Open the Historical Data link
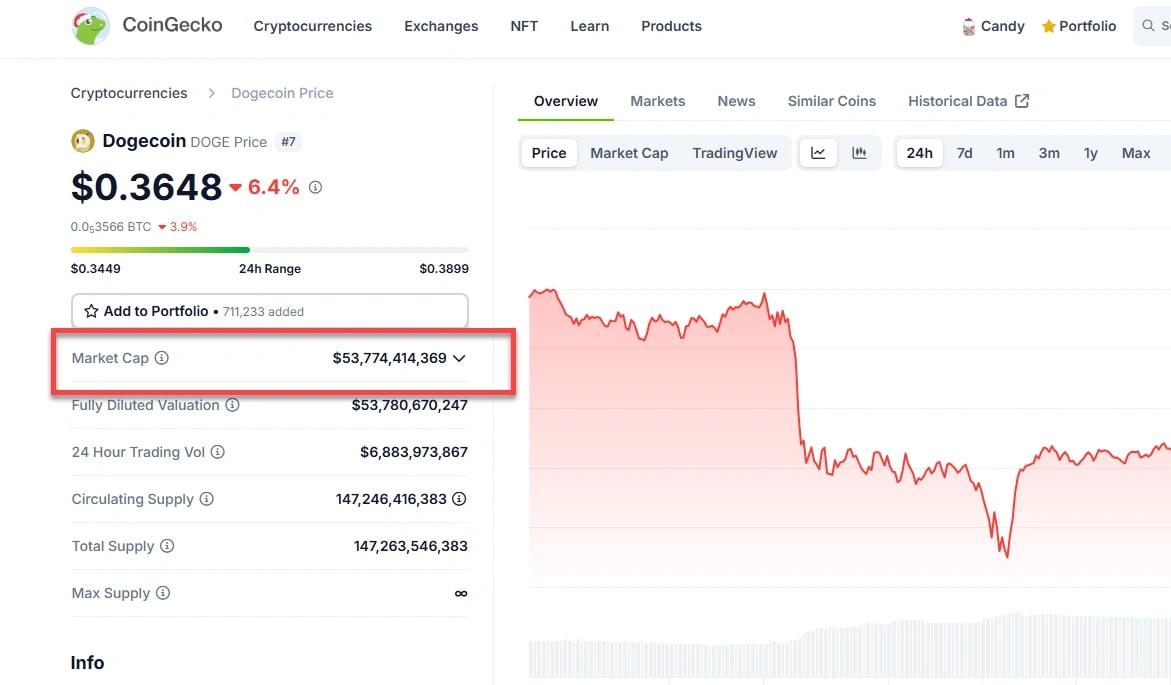1171x685 pixels. [x=968, y=101]
